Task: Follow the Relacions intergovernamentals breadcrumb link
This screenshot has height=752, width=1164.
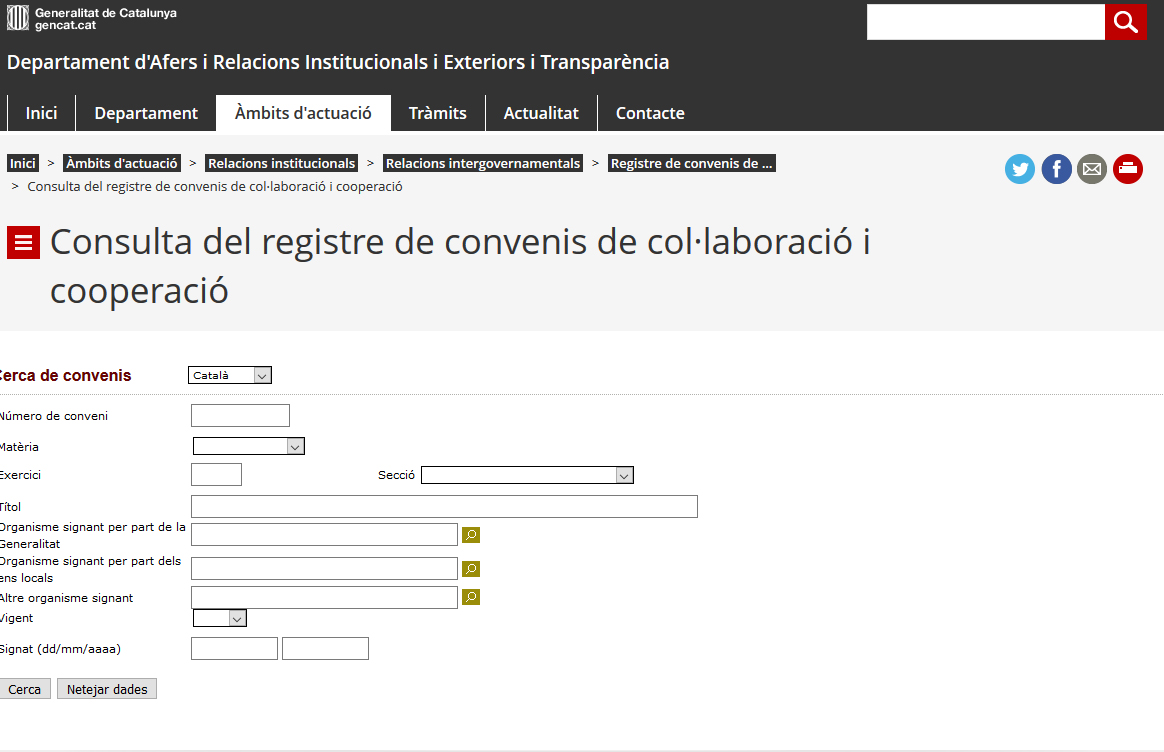Action: click(x=483, y=163)
